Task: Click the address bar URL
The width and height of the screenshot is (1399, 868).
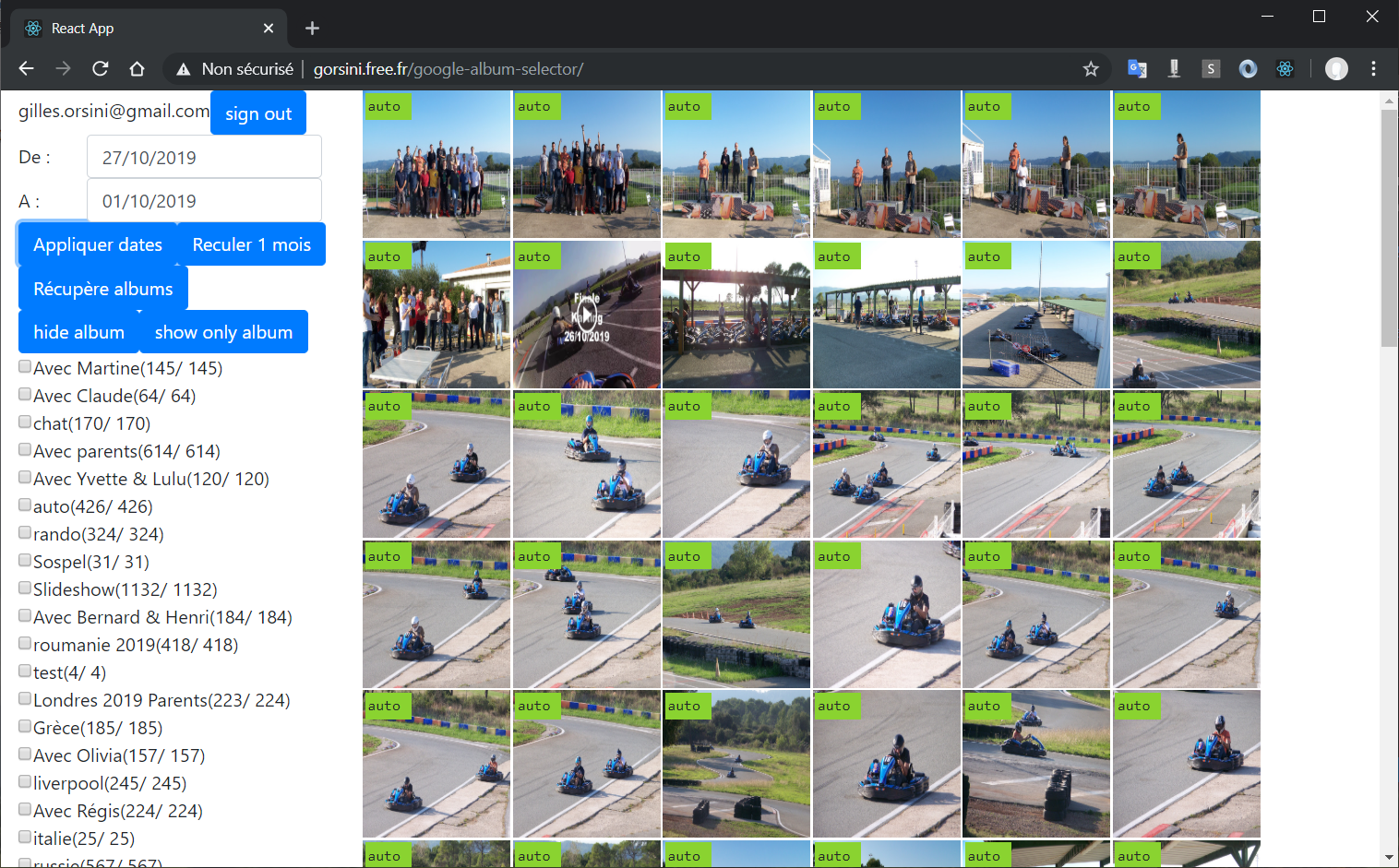Action: pos(448,69)
